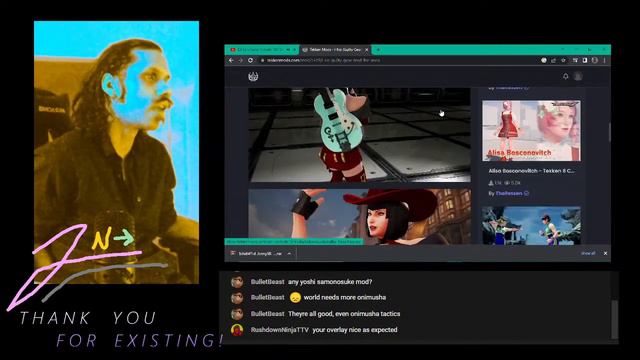Click the chat panel scrollbar
The width and height of the screenshot is (640, 360).
[x=615, y=320]
